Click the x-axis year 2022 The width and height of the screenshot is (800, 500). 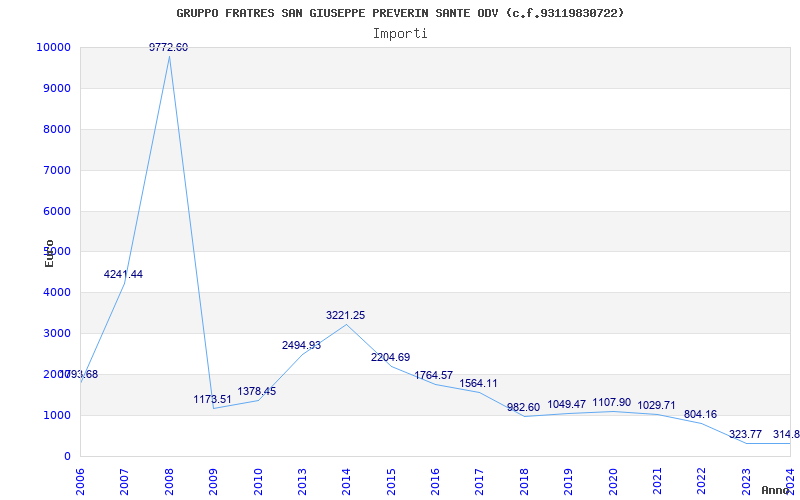coord(702,482)
